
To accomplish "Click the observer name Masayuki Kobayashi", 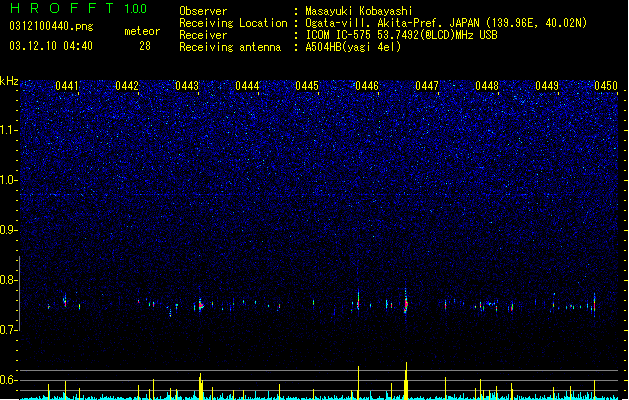I will click(359, 11).
